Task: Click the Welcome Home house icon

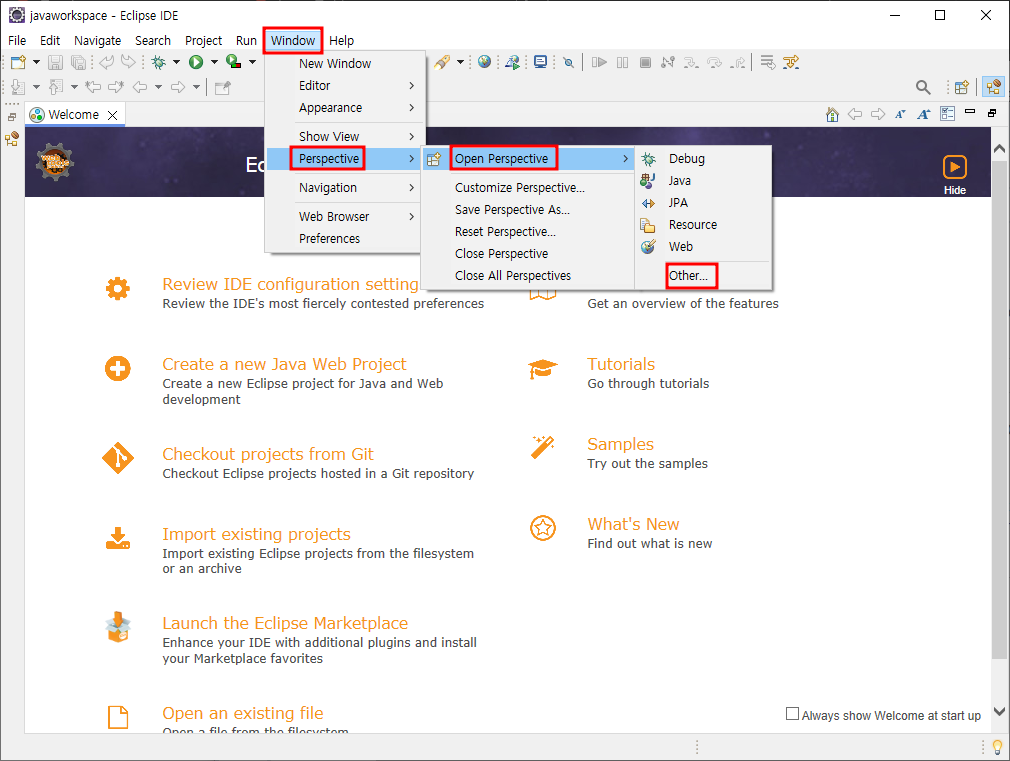Action: click(832, 115)
